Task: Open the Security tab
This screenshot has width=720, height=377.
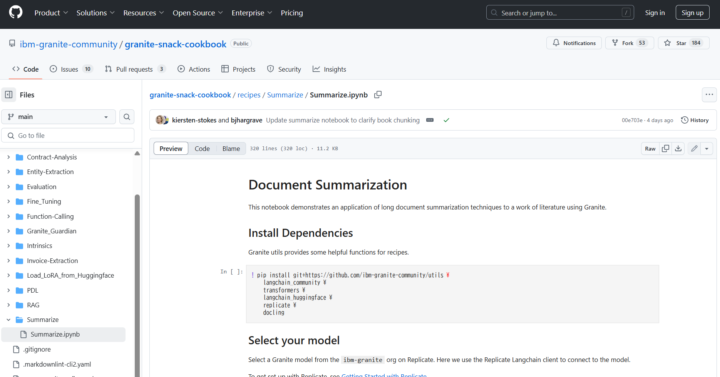Action: 284,69
